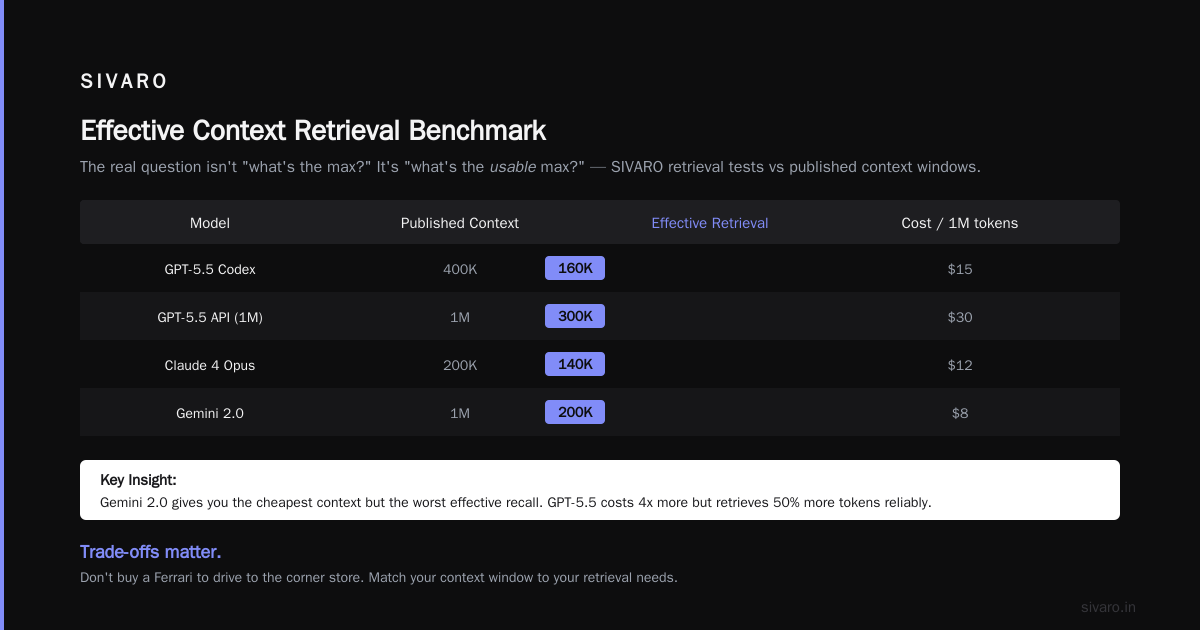Select the Gemini 2.0 model cell
Screen dimensions: 1200x630
[x=210, y=413]
